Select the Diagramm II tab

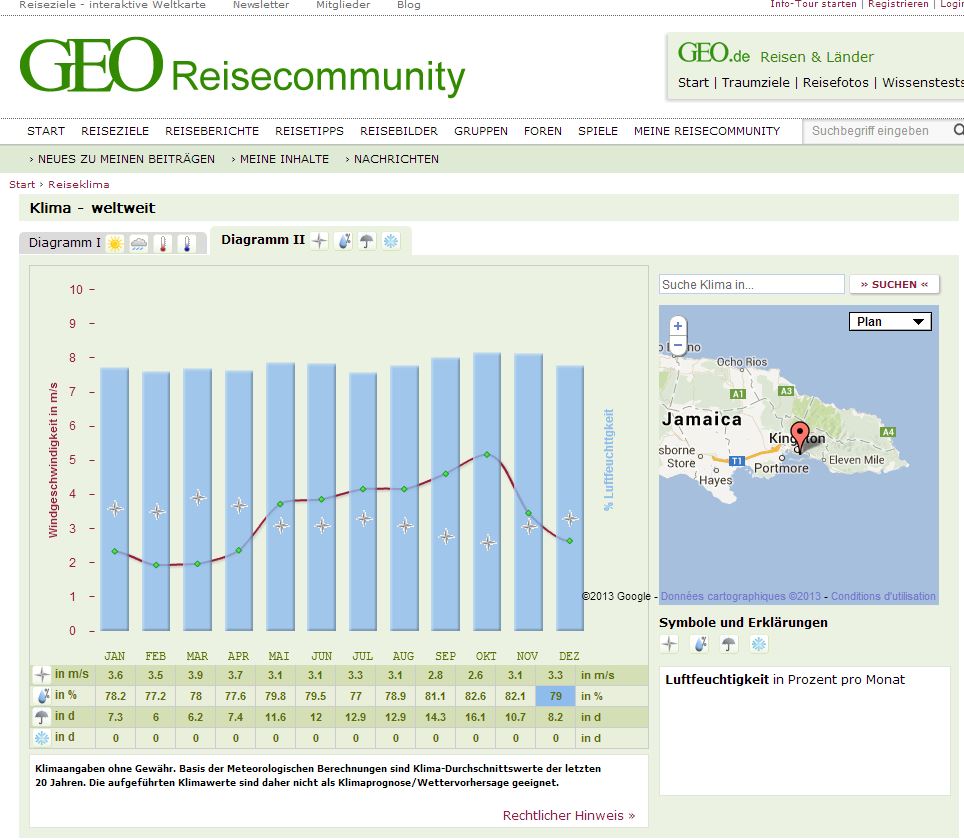point(262,240)
